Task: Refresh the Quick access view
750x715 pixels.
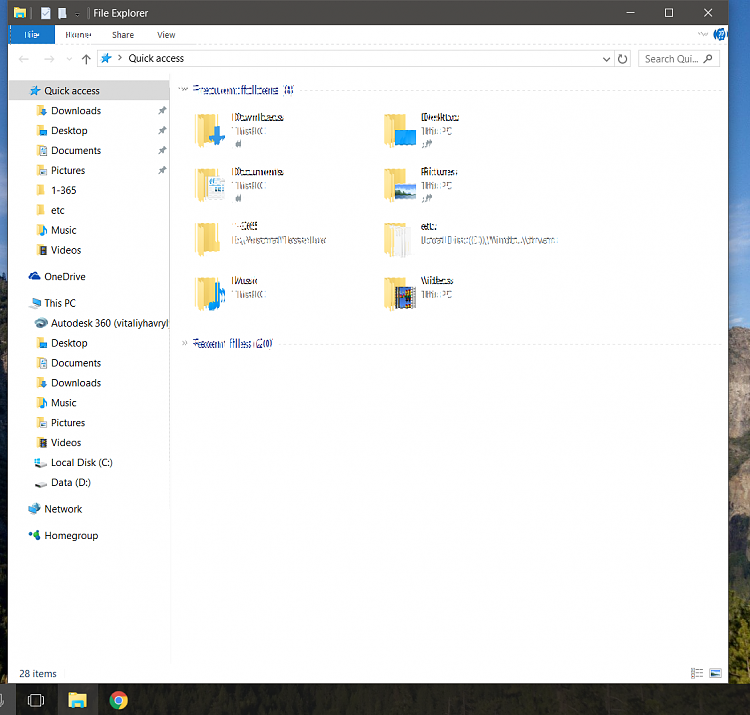Action: tap(622, 59)
